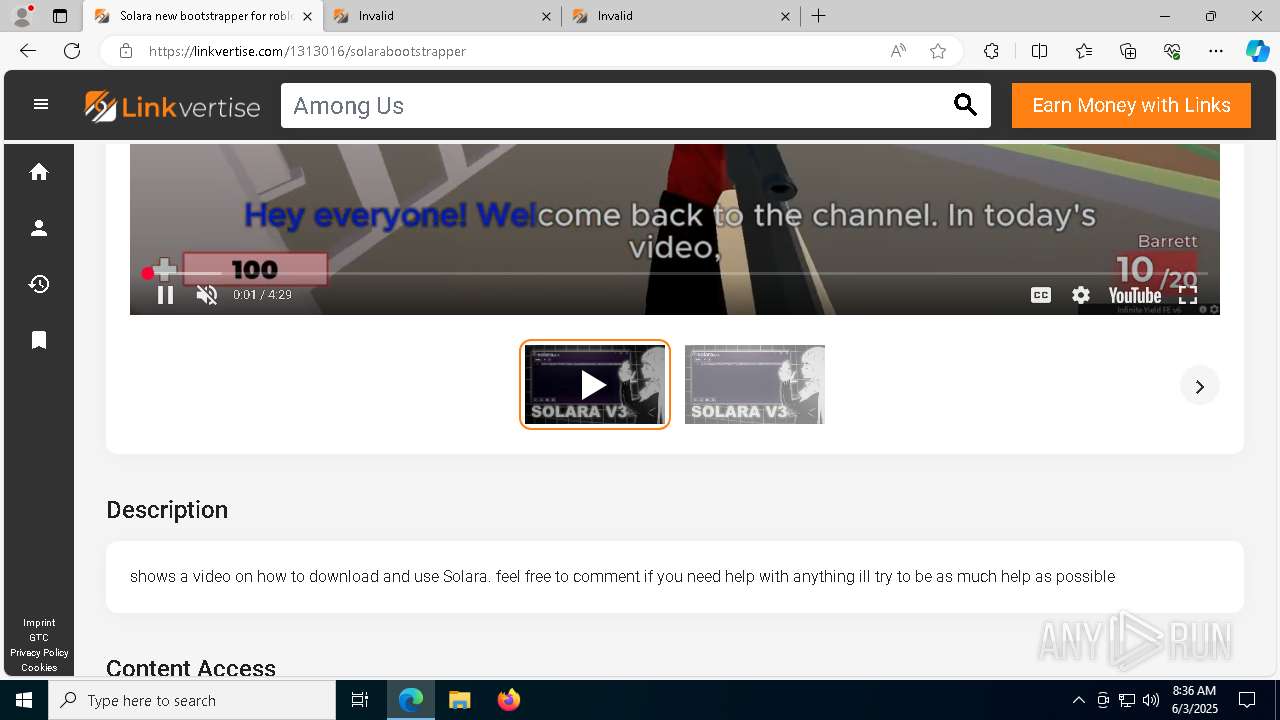This screenshot has width=1280, height=720.
Task: Click Earn Money with Links button
Action: point(1131,105)
